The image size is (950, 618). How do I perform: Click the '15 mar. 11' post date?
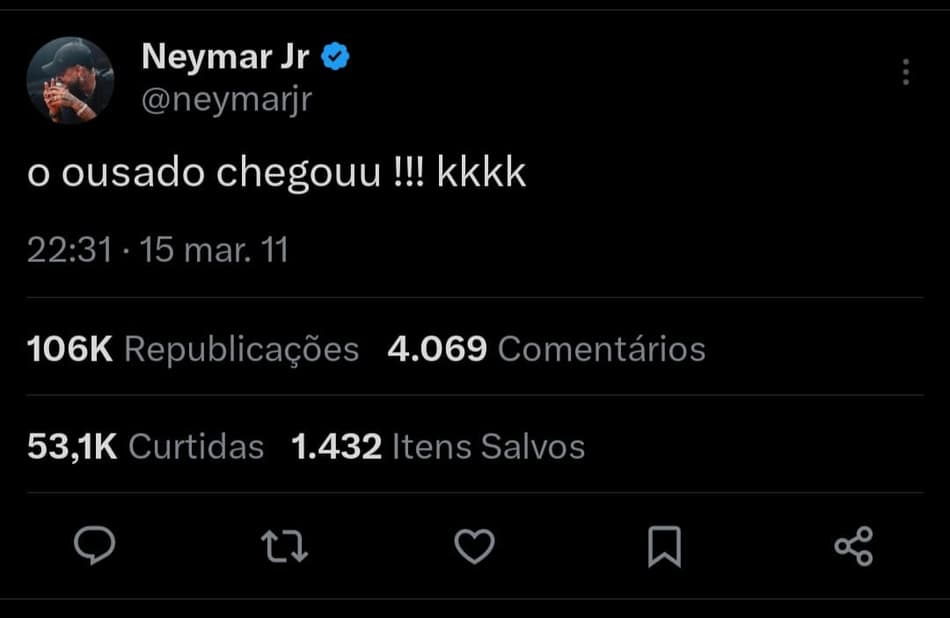[x=215, y=249]
